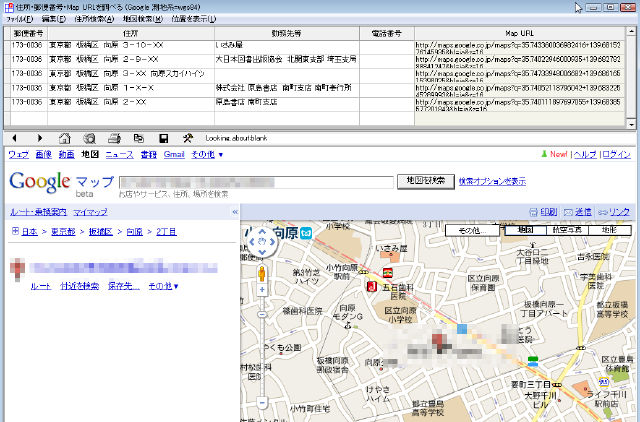Select the いさみ屋 table cell
The image size is (640, 422).
287,47
